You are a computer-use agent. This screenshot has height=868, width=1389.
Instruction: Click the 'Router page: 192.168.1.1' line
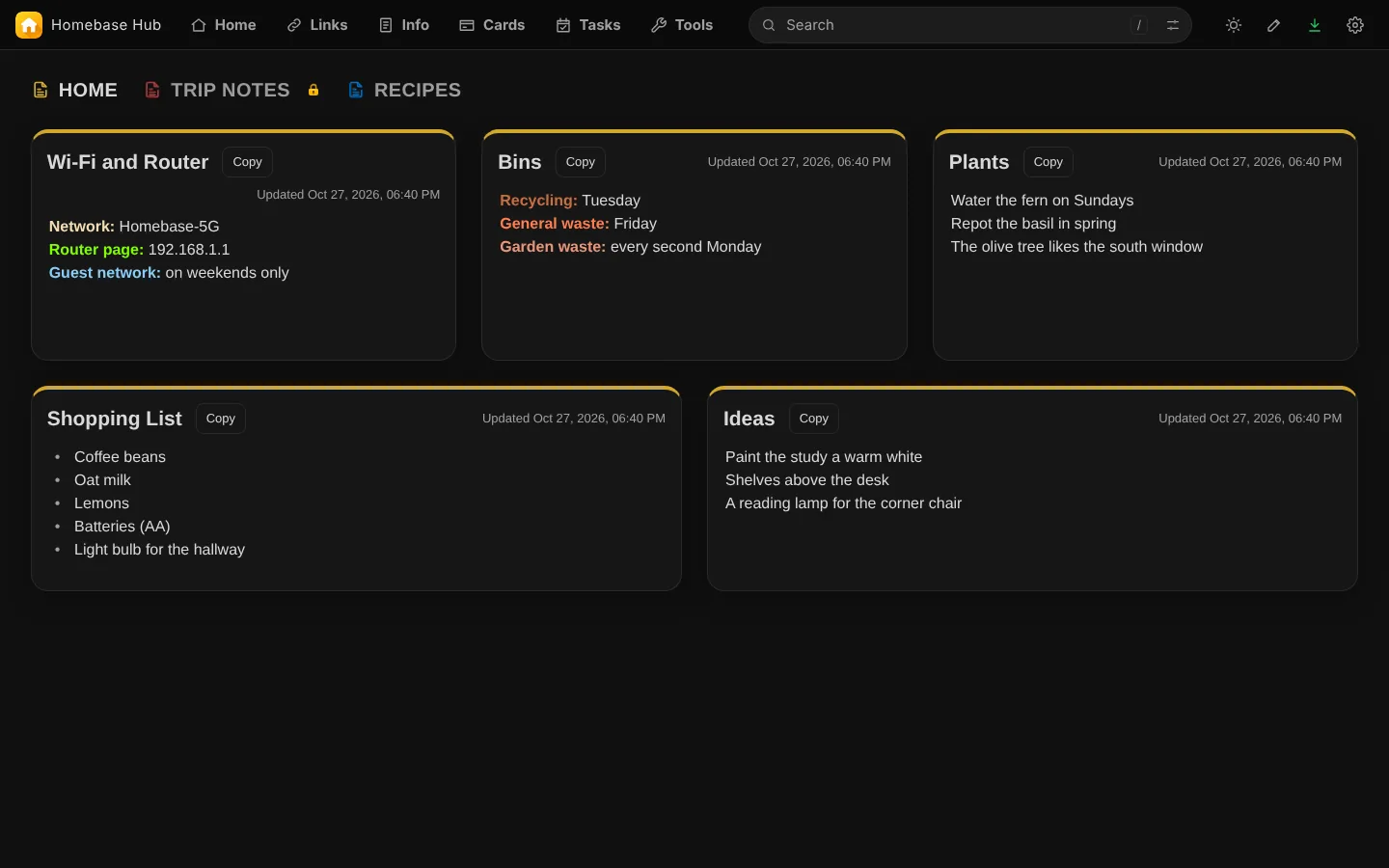point(140,250)
